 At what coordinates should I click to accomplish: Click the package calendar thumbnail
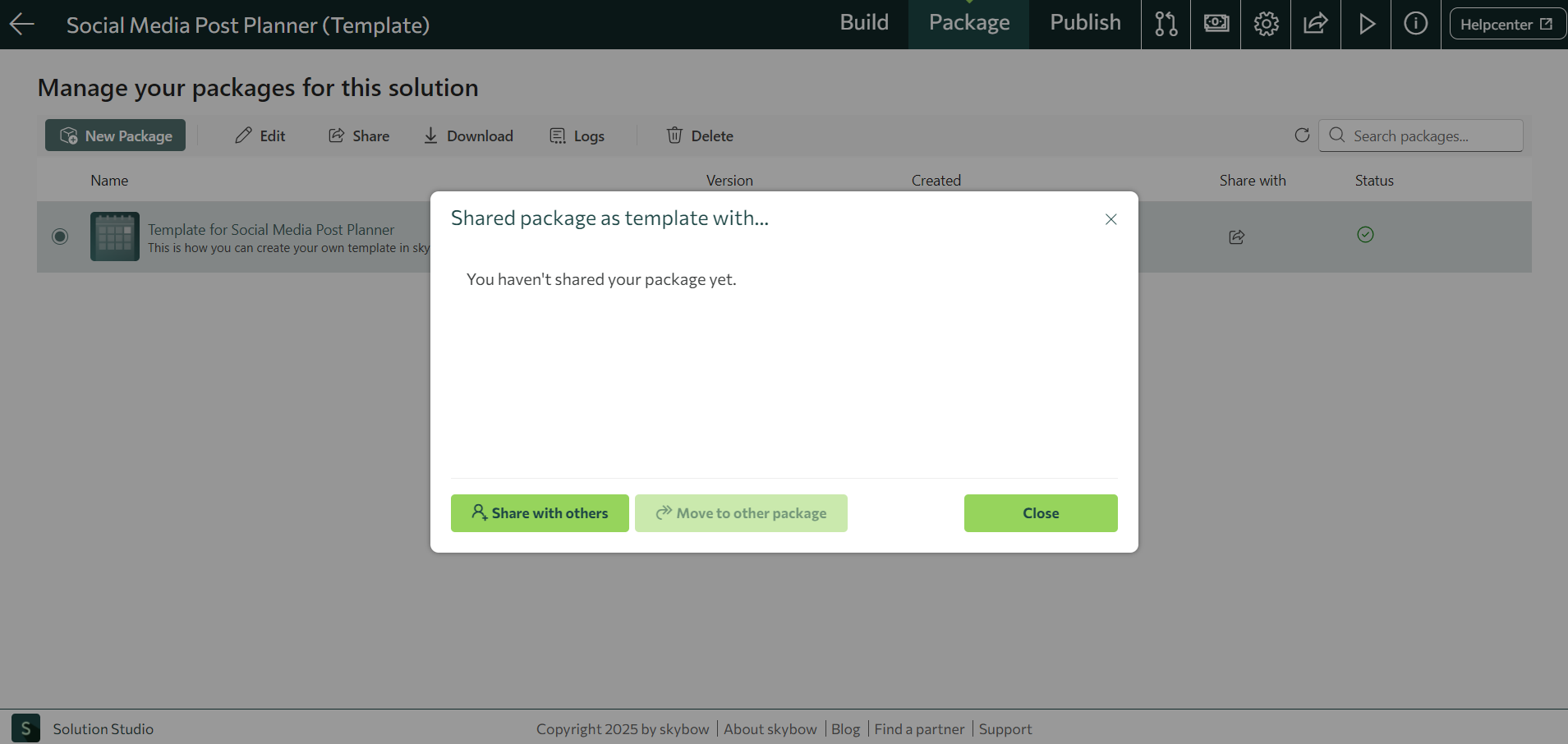pyautogui.click(x=114, y=237)
